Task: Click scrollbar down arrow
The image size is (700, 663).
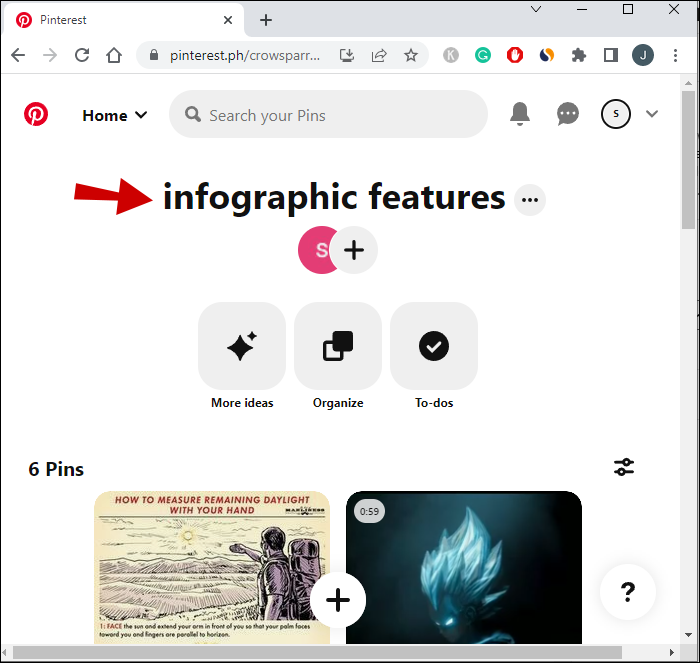Action: [688, 635]
